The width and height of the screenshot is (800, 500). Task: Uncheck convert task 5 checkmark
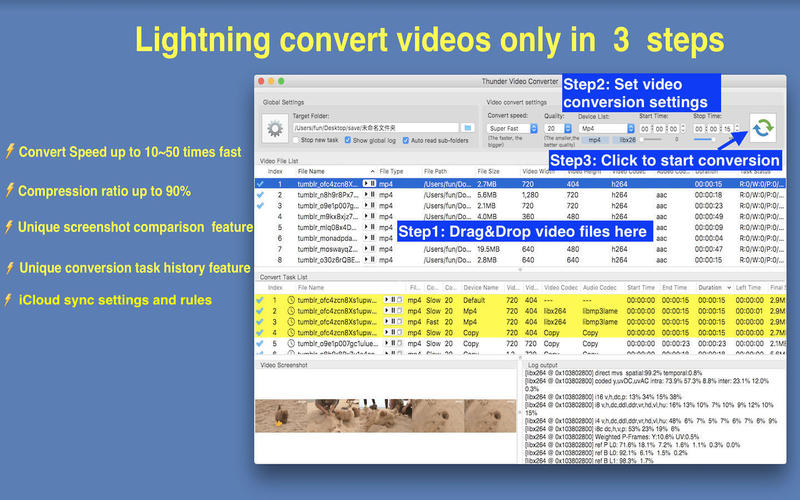coord(260,343)
